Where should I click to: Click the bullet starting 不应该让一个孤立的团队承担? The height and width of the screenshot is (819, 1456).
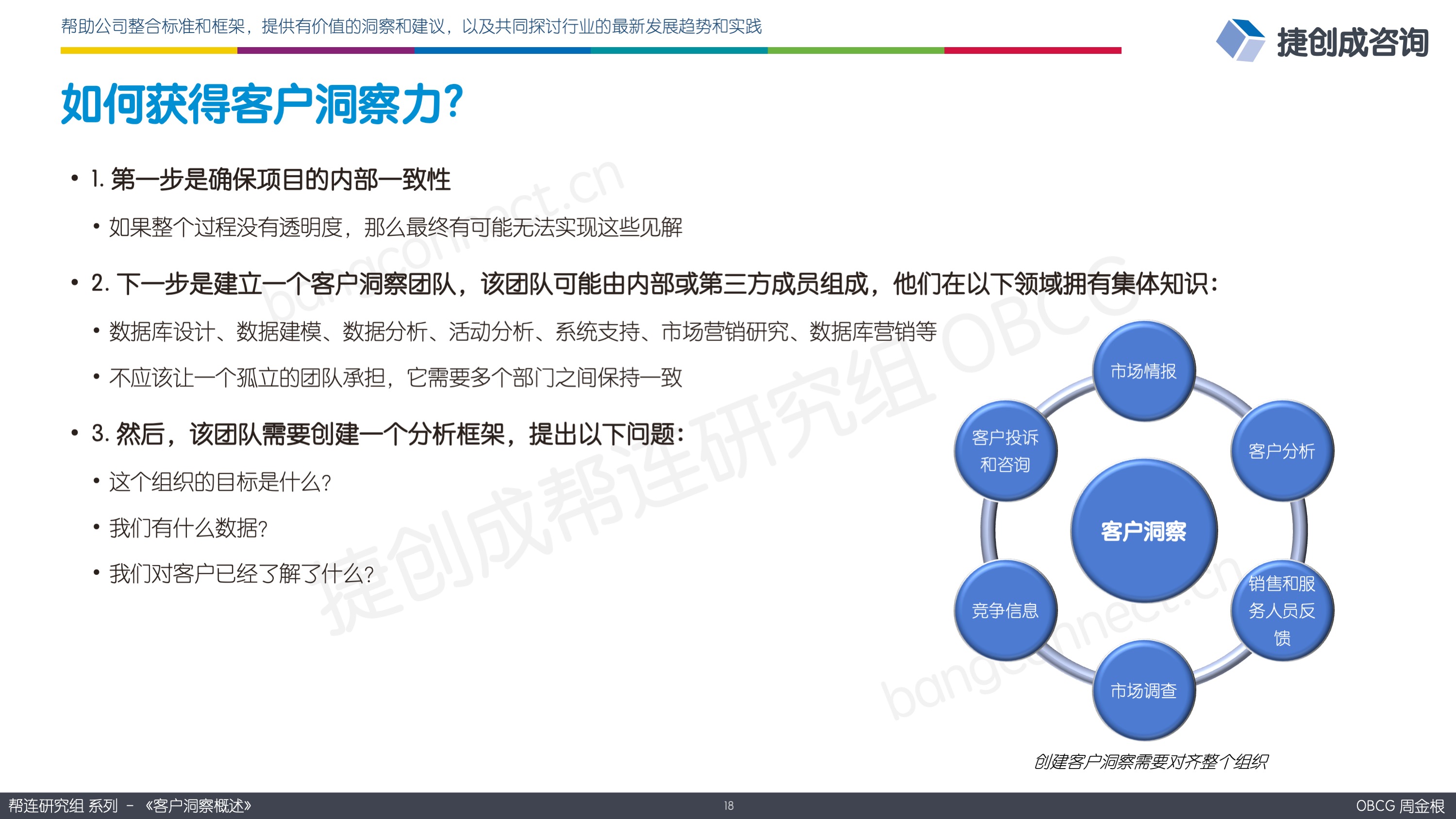point(396,378)
